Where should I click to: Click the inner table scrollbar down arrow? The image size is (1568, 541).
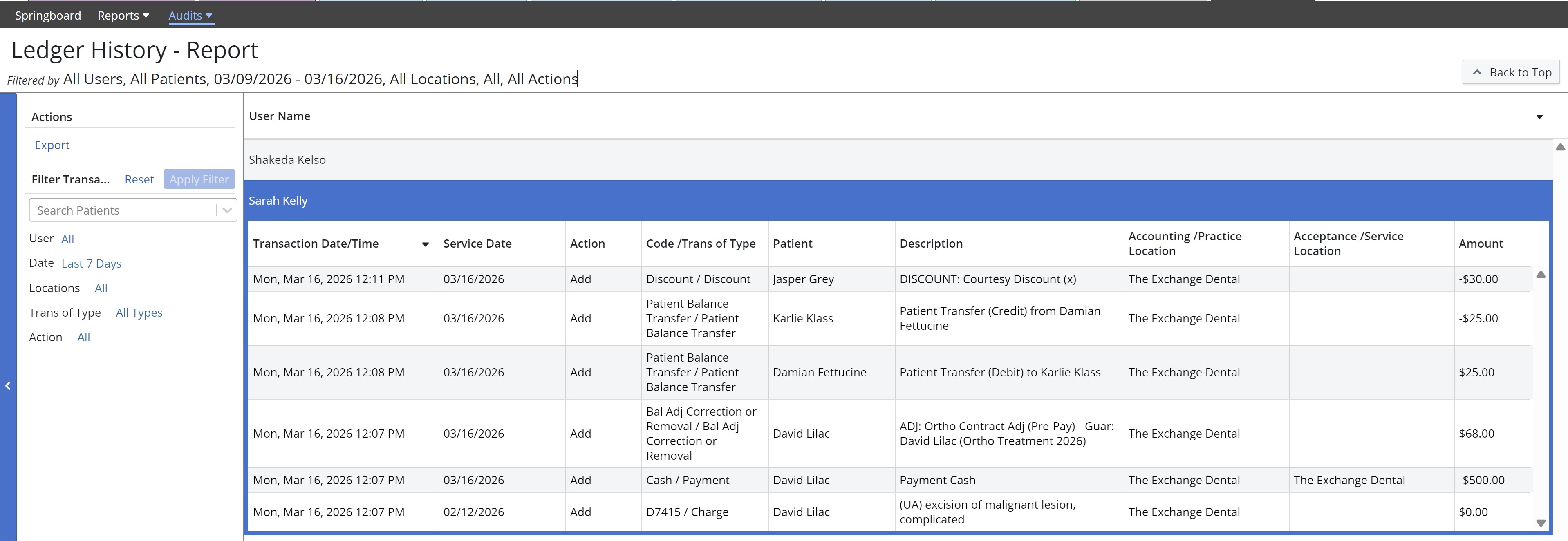[x=1541, y=523]
